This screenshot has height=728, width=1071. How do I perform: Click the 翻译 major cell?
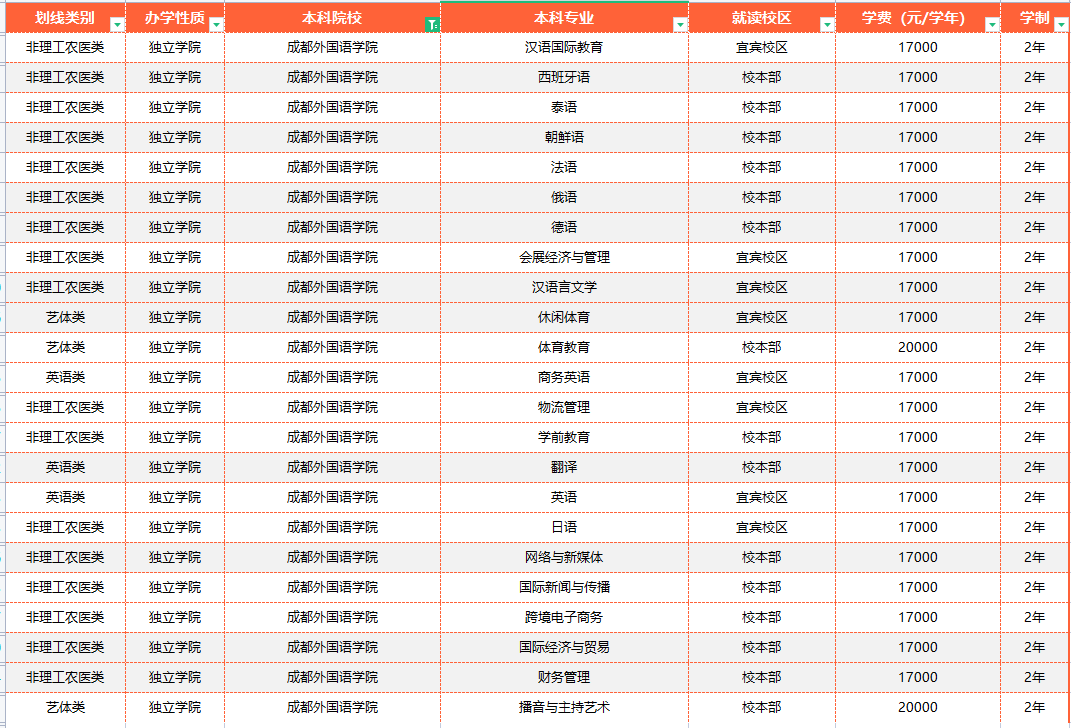[564, 468]
